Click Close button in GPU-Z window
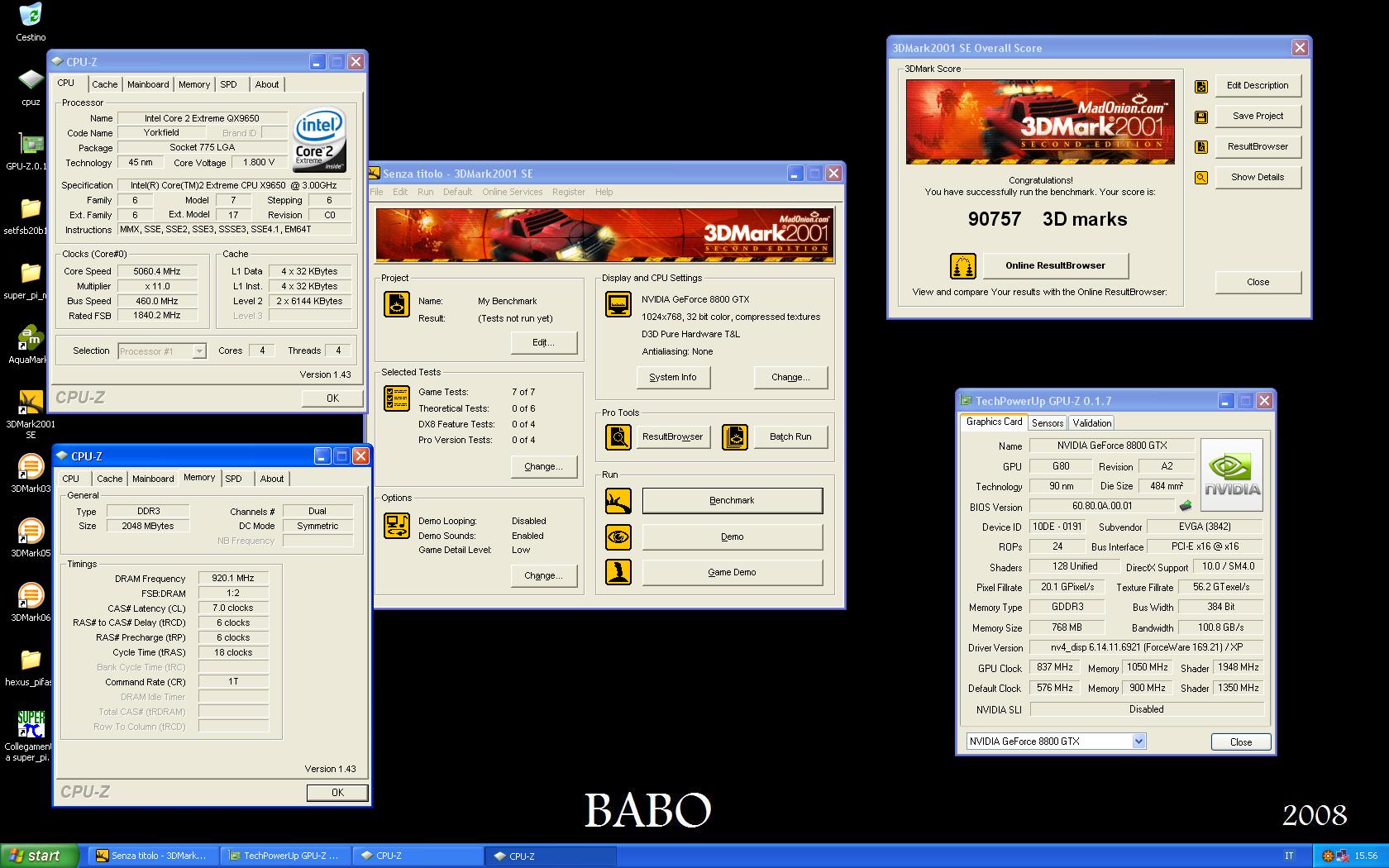Viewport: 1389px width, 868px height. click(1241, 742)
